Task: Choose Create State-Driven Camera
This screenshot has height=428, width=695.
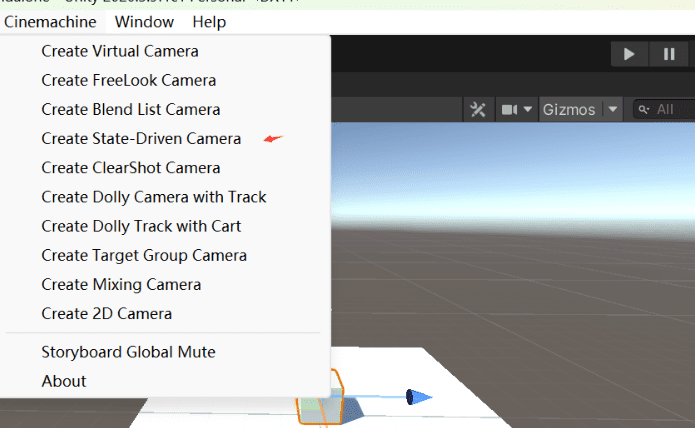Action: [x=141, y=138]
